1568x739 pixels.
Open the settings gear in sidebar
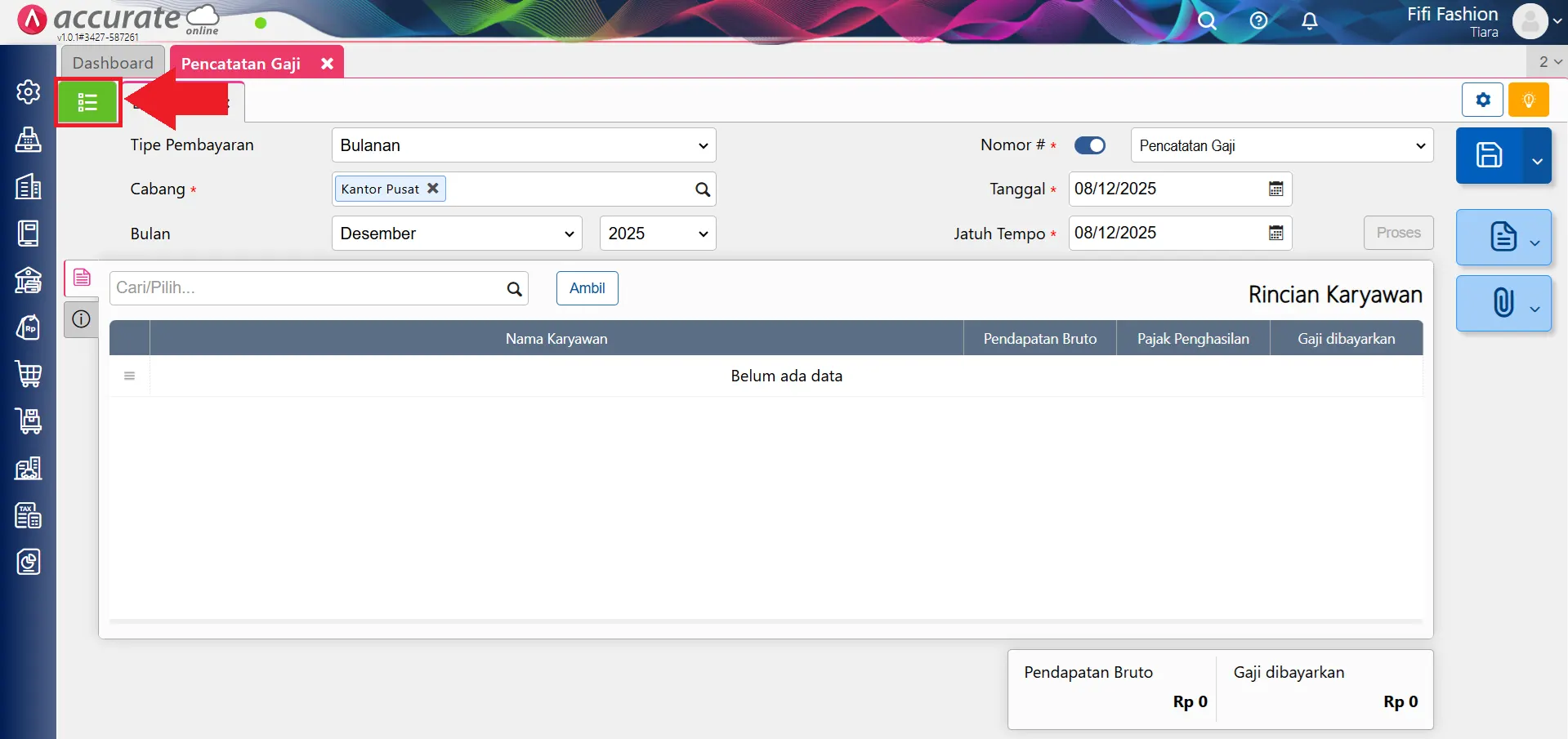click(28, 92)
